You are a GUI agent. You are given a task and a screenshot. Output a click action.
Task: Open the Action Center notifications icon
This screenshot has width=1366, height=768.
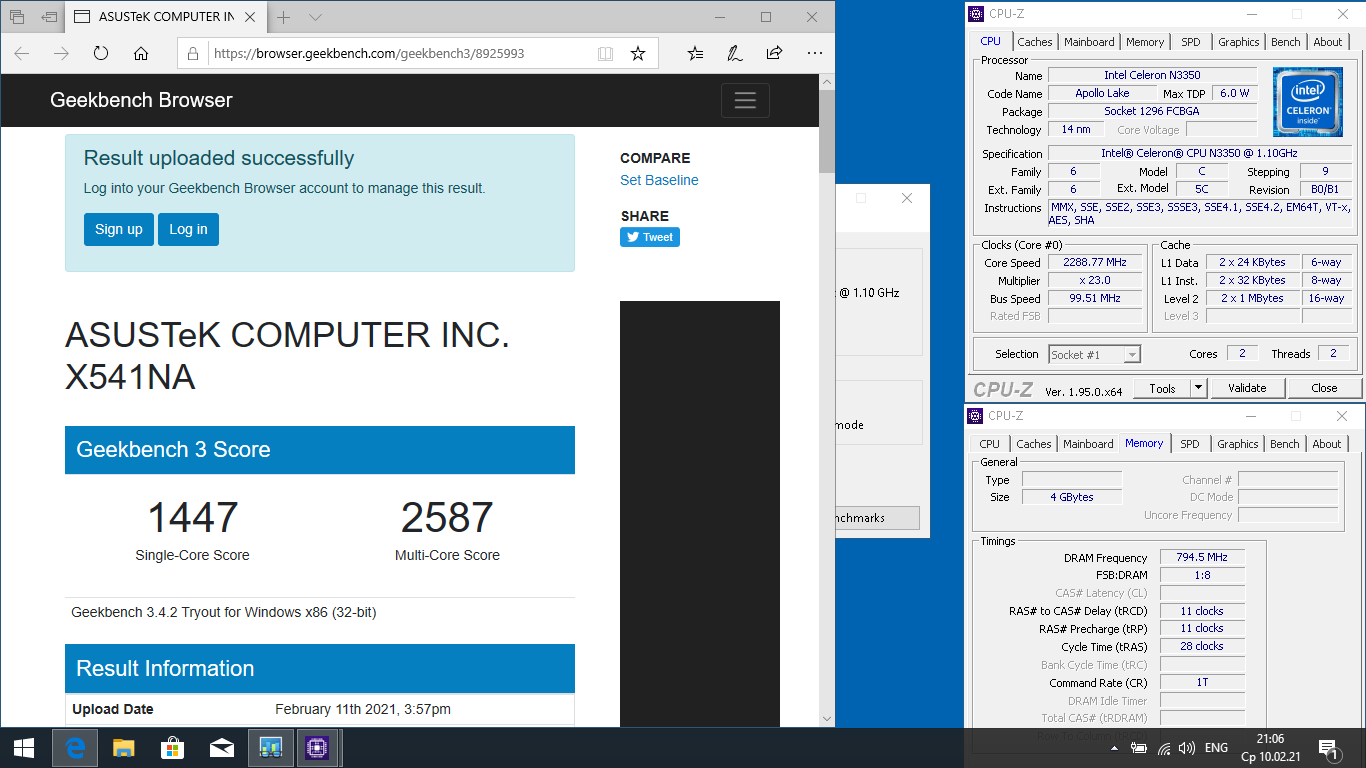pos(1329,748)
